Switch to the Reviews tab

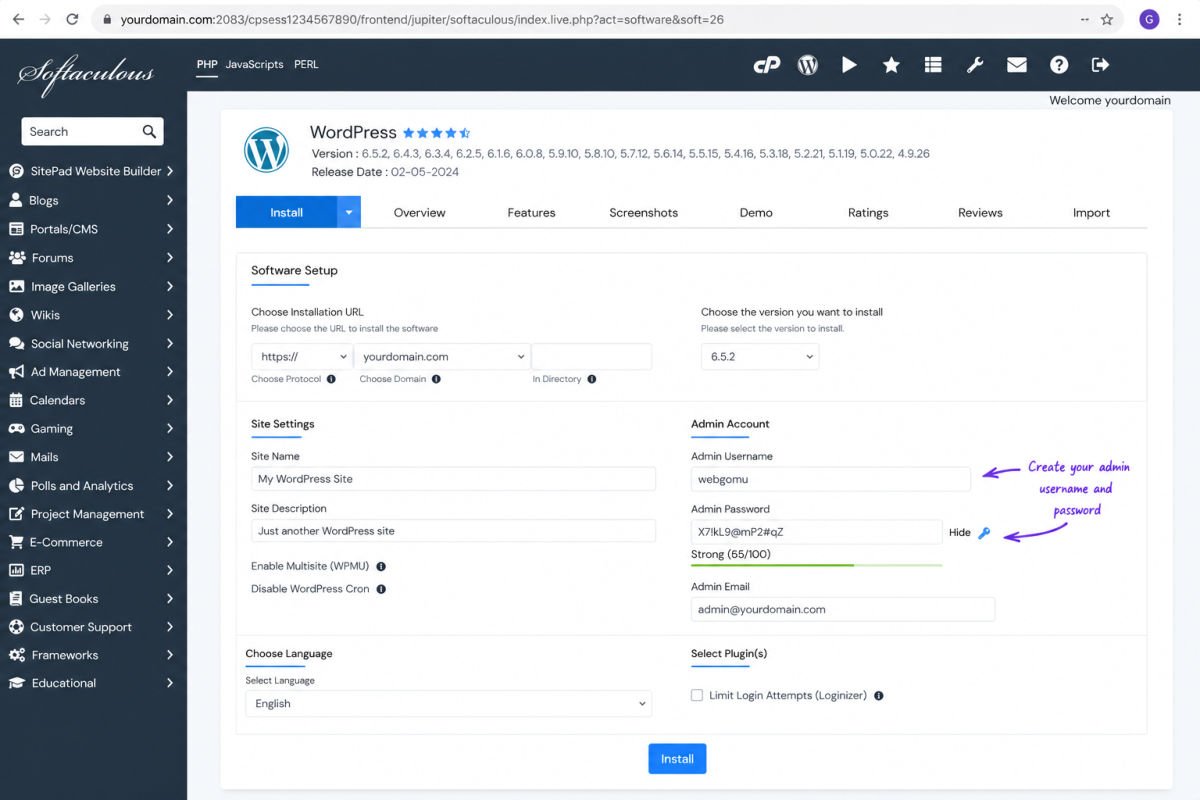tap(980, 213)
